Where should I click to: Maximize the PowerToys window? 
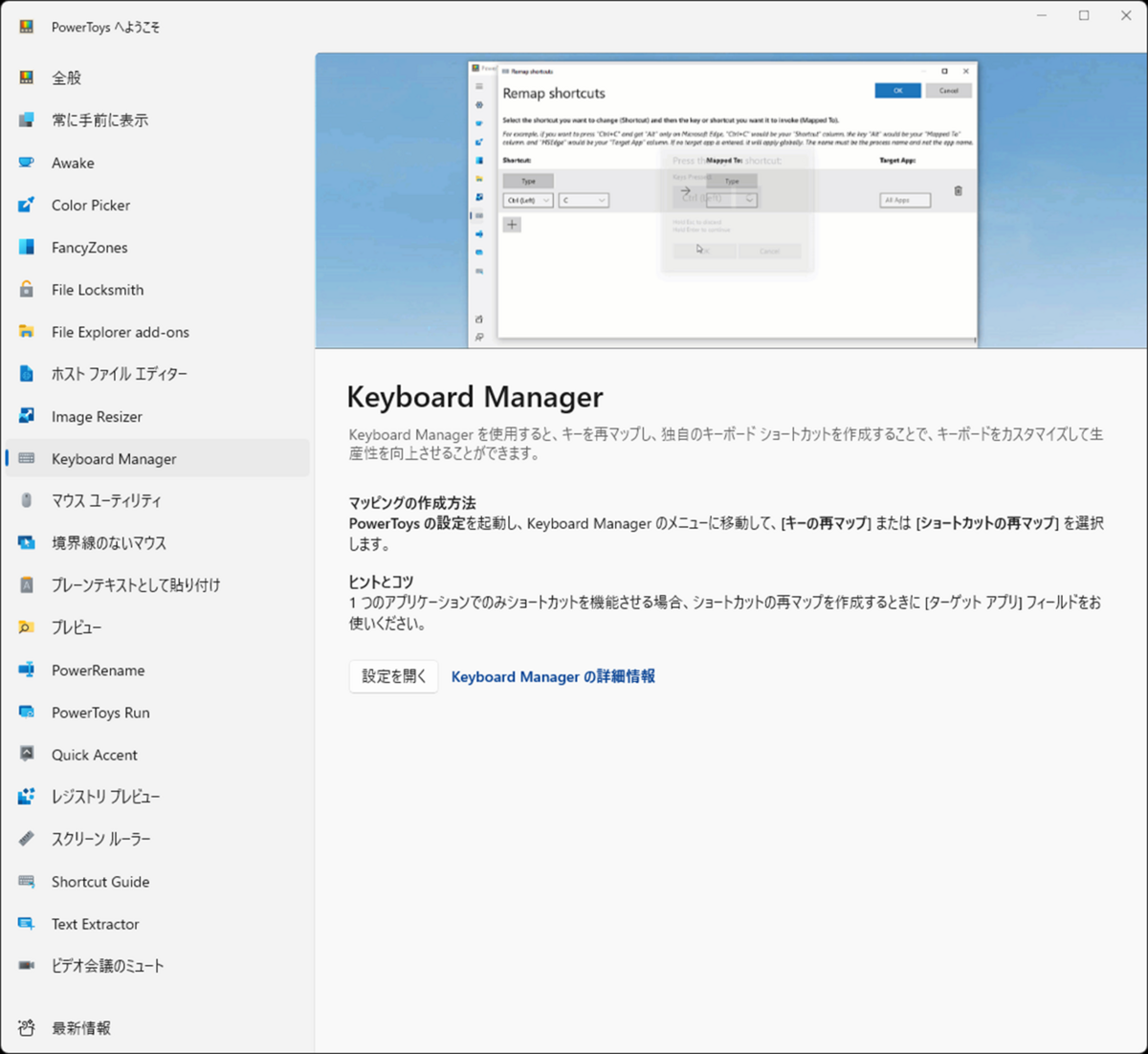1084,15
